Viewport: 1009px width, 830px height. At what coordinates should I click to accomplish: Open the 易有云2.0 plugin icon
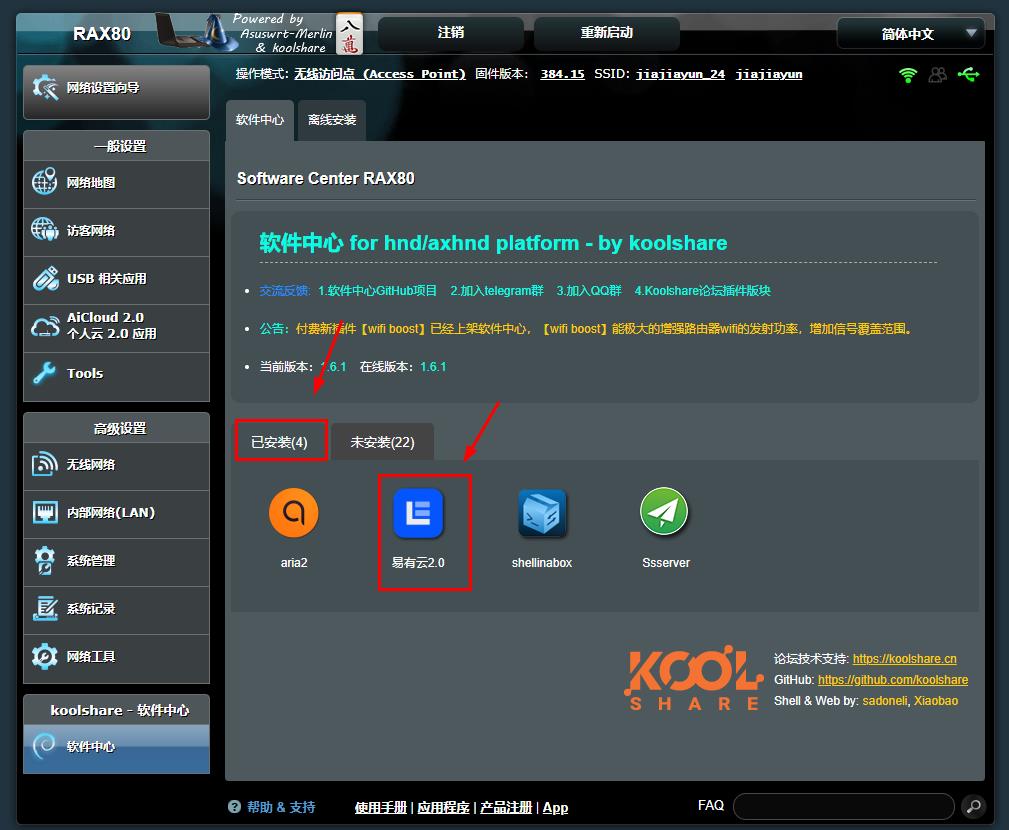point(418,512)
